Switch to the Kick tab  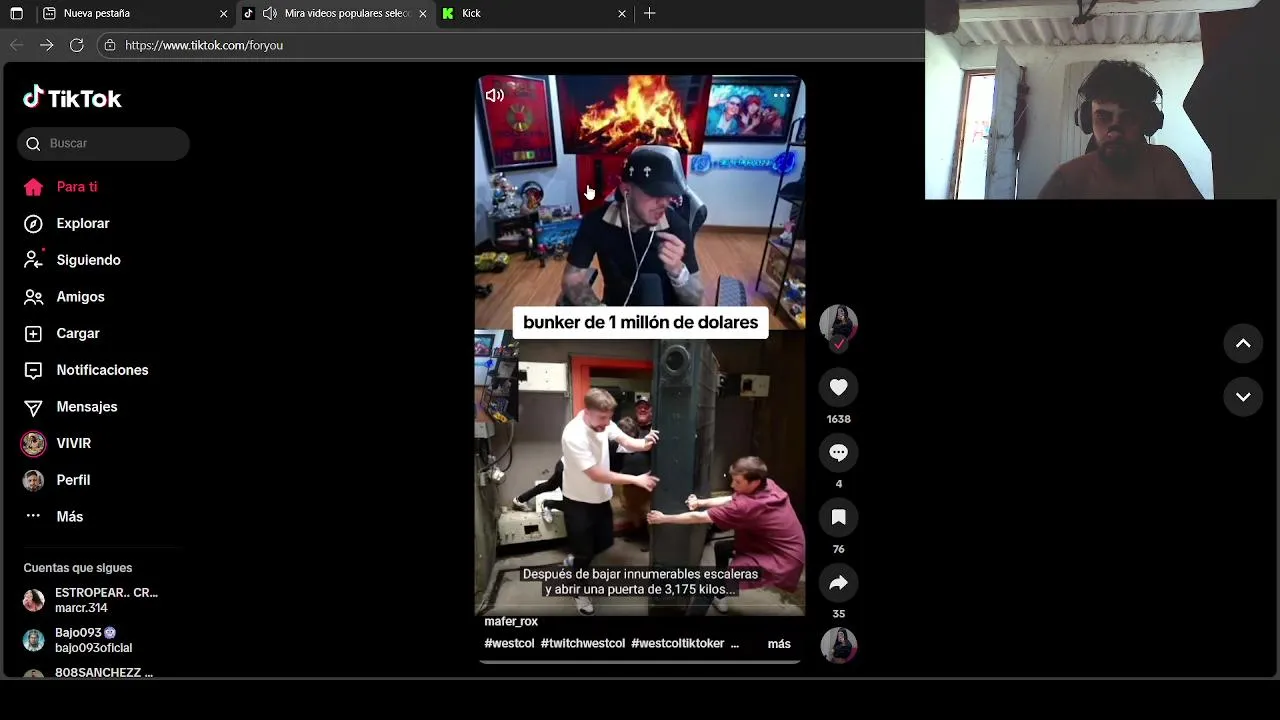coord(535,13)
